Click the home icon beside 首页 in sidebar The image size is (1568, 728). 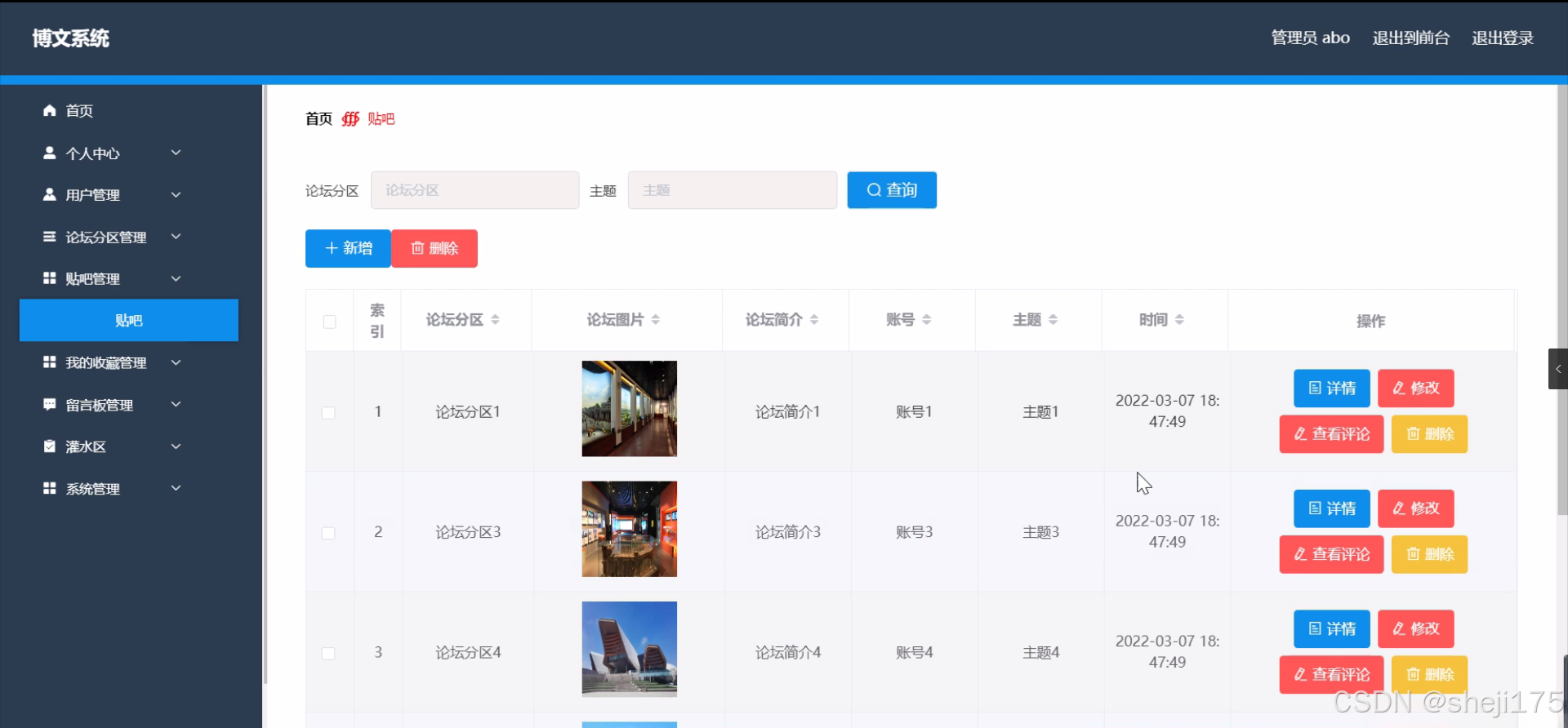tap(50, 110)
